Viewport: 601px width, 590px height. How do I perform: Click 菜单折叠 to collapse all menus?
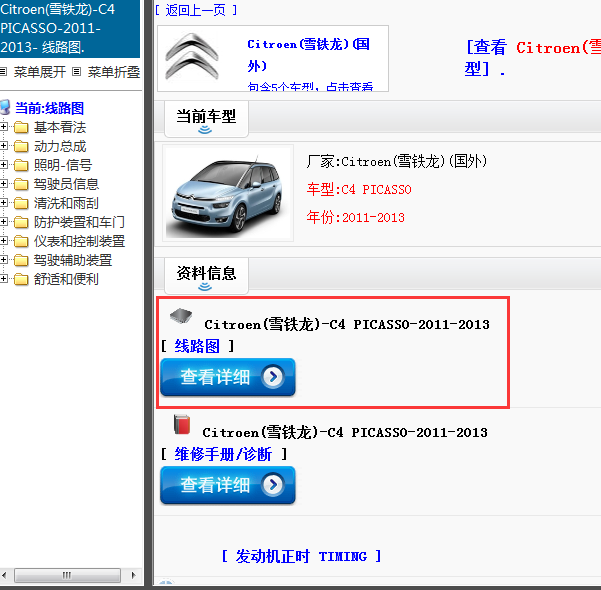pos(113,72)
